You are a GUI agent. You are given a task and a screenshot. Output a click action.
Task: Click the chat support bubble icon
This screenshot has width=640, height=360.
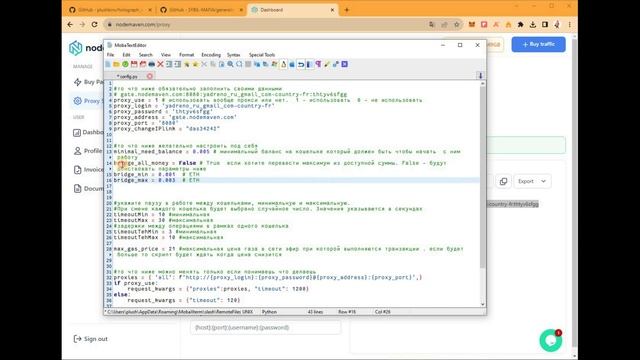[551, 340]
